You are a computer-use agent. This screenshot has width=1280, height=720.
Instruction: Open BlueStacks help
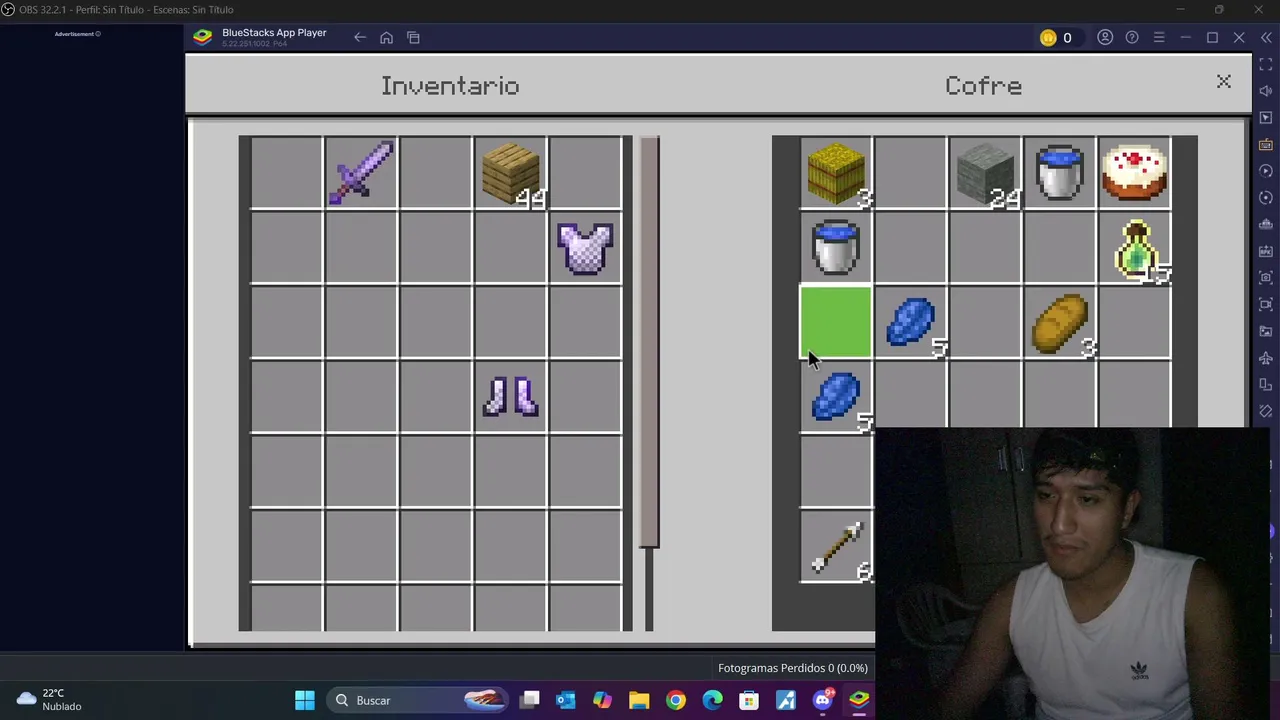point(1132,38)
